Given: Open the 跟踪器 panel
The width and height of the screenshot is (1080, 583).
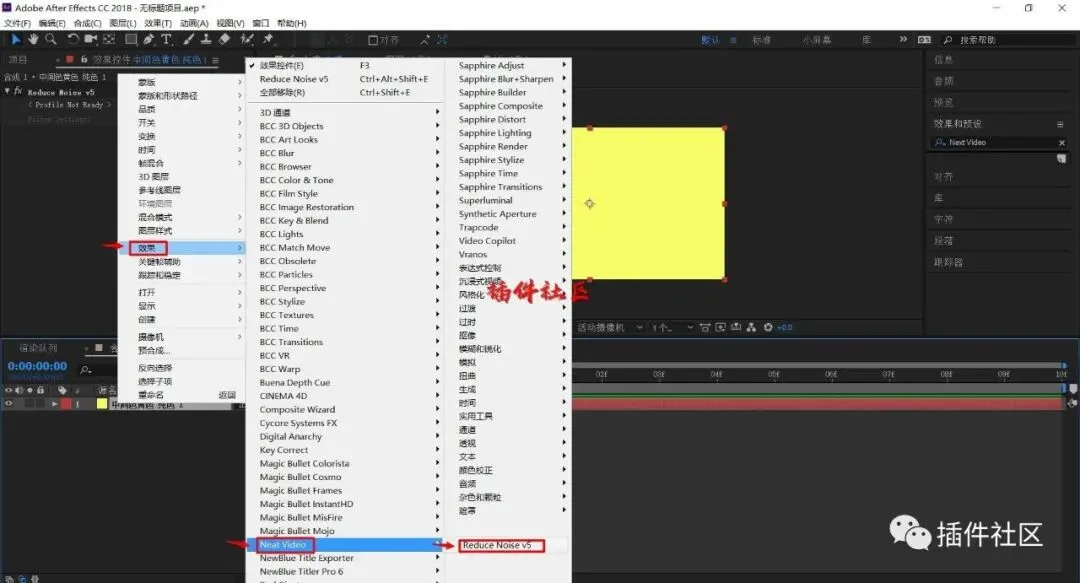Looking at the screenshot, I should (x=948, y=263).
